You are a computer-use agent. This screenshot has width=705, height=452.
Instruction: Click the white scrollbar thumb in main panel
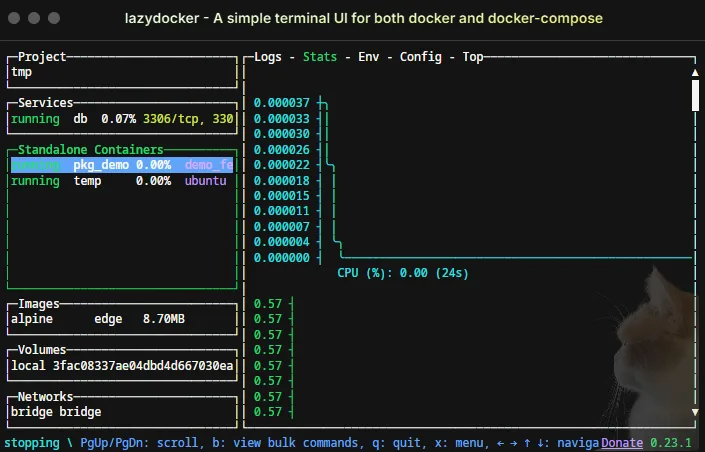pos(695,95)
